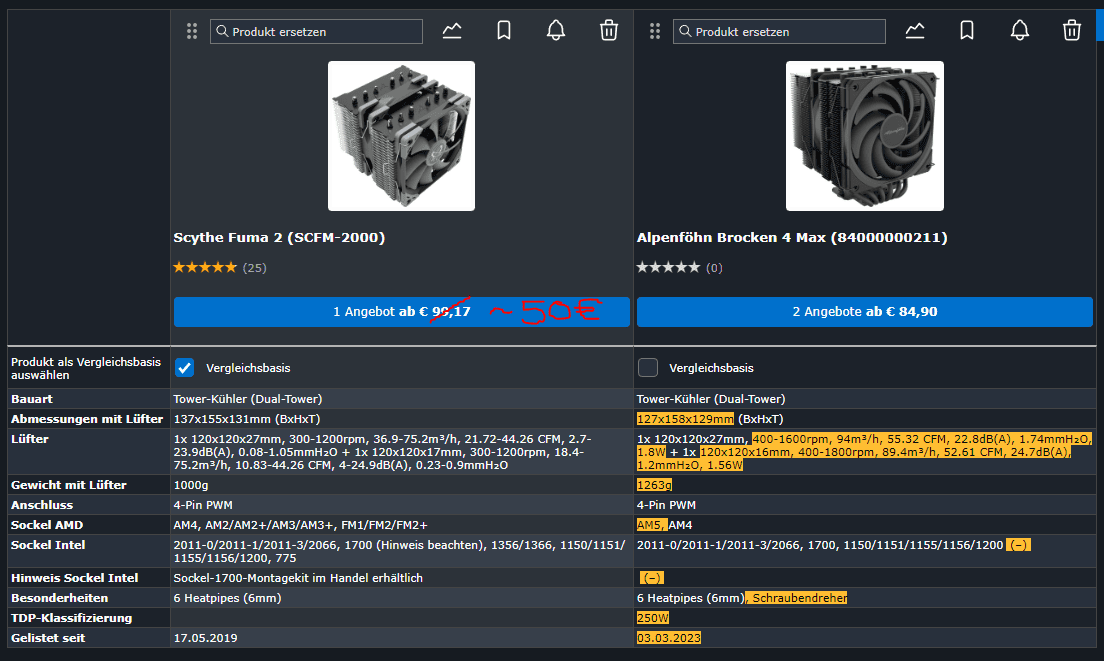Open price history chart for Alpenföhn Brocken 4 Max
The width and height of the screenshot is (1104, 661).
pos(915,31)
